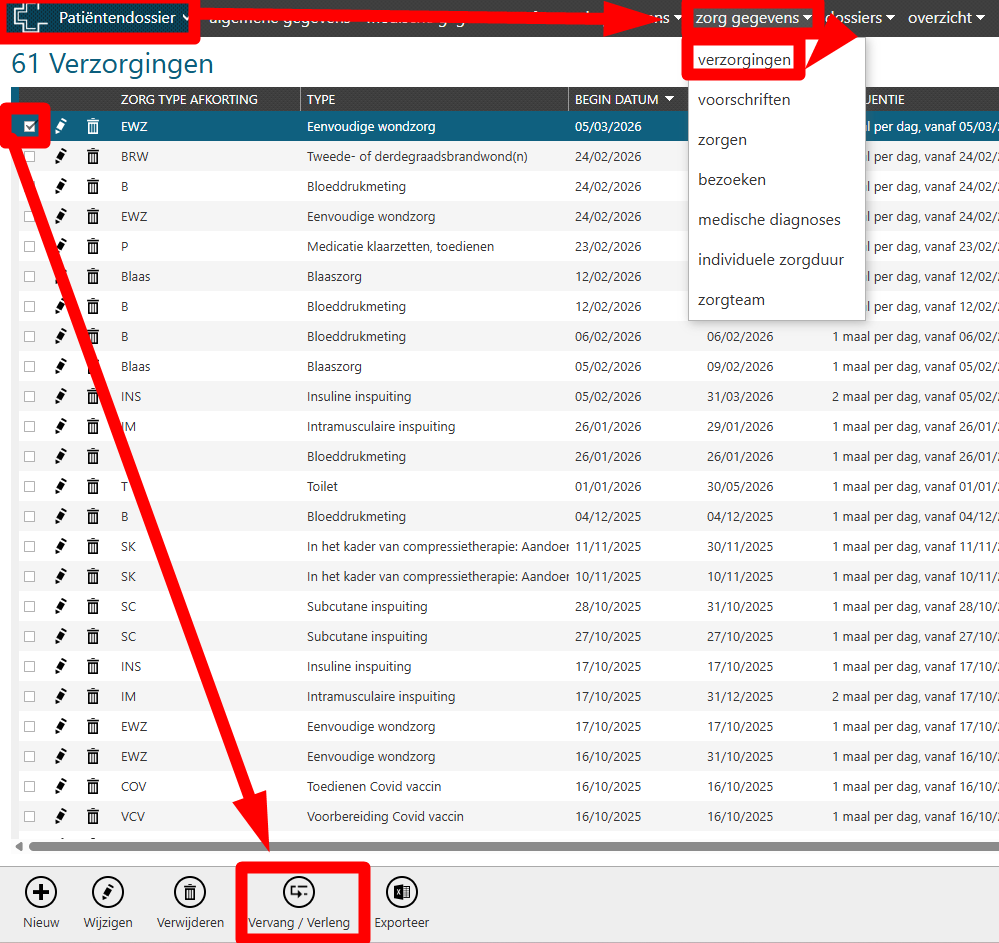Edit the Medicatie klaarzetten row
Screen dimensions: 999x943
(x=61, y=246)
